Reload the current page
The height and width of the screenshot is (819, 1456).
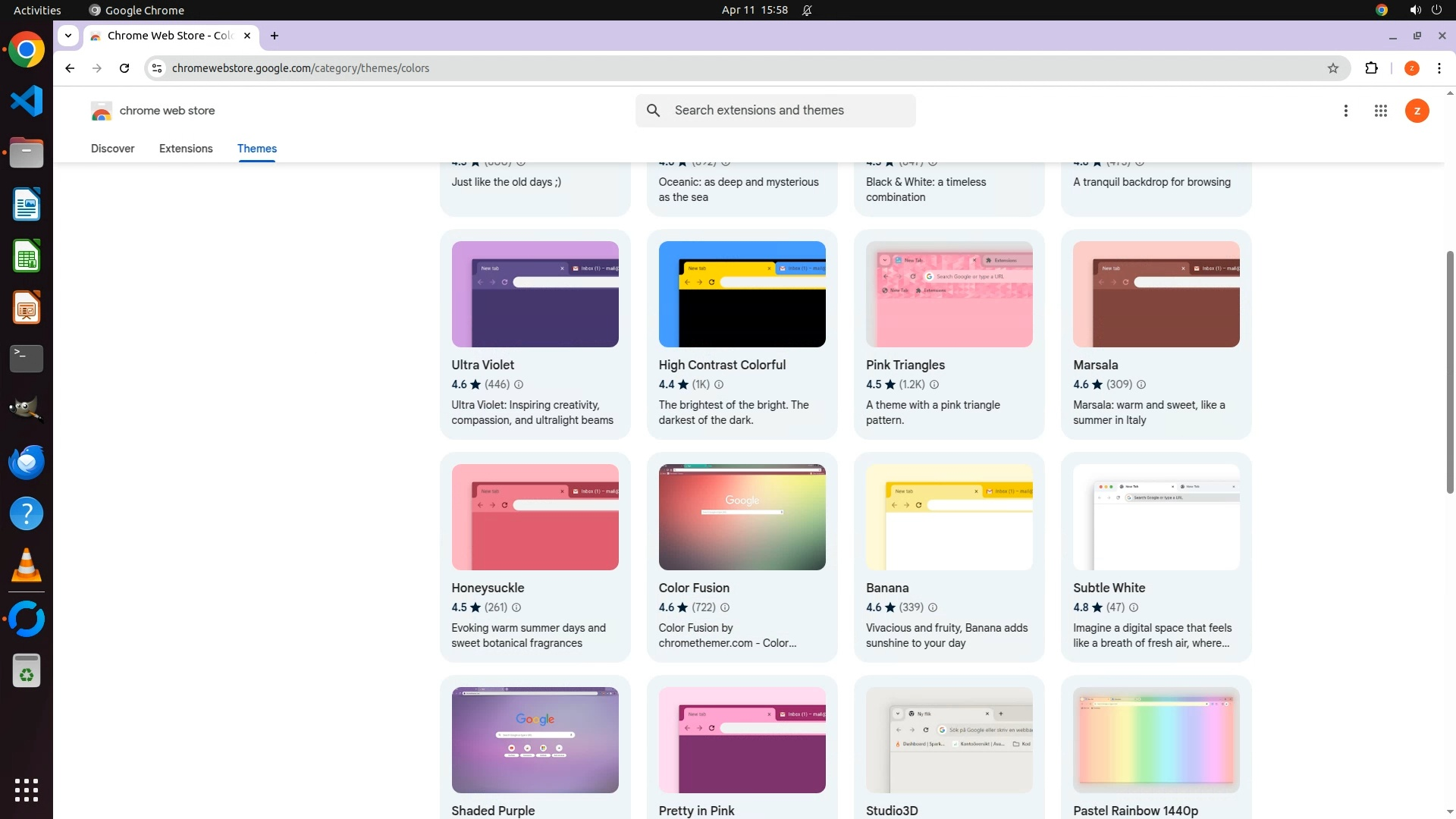tap(124, 68)
